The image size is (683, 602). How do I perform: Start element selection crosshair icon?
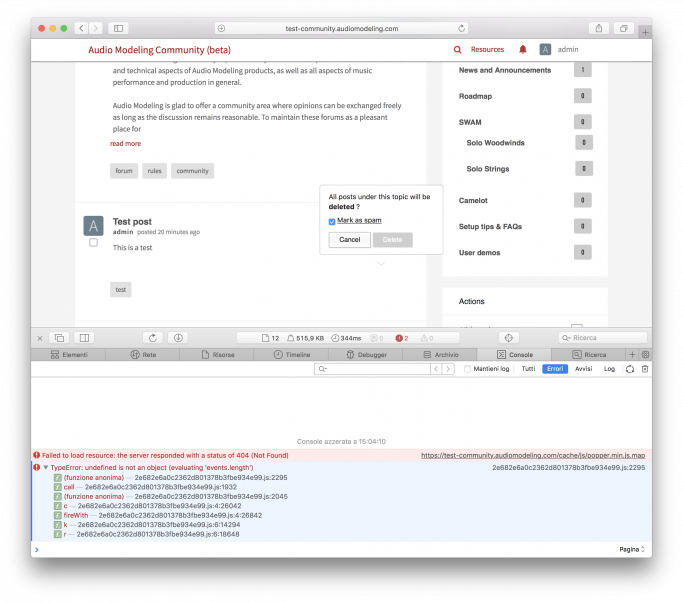508,338
